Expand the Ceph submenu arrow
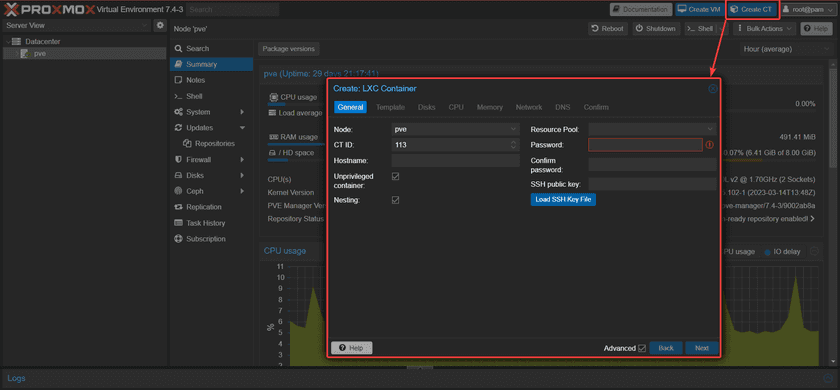Viewport: 840px width, 390px height. click(x=242, y=191)
